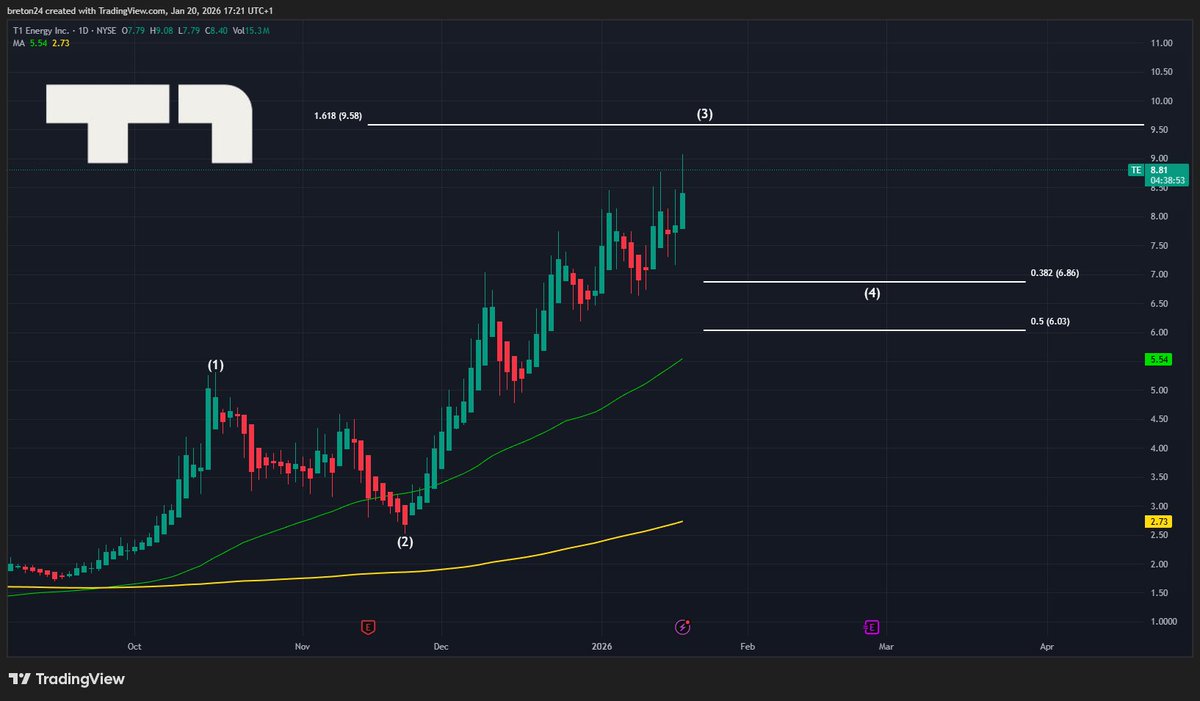The image size is (1200, 701).
Task: Click the 10.00 price axis level
Action: 1161,101
